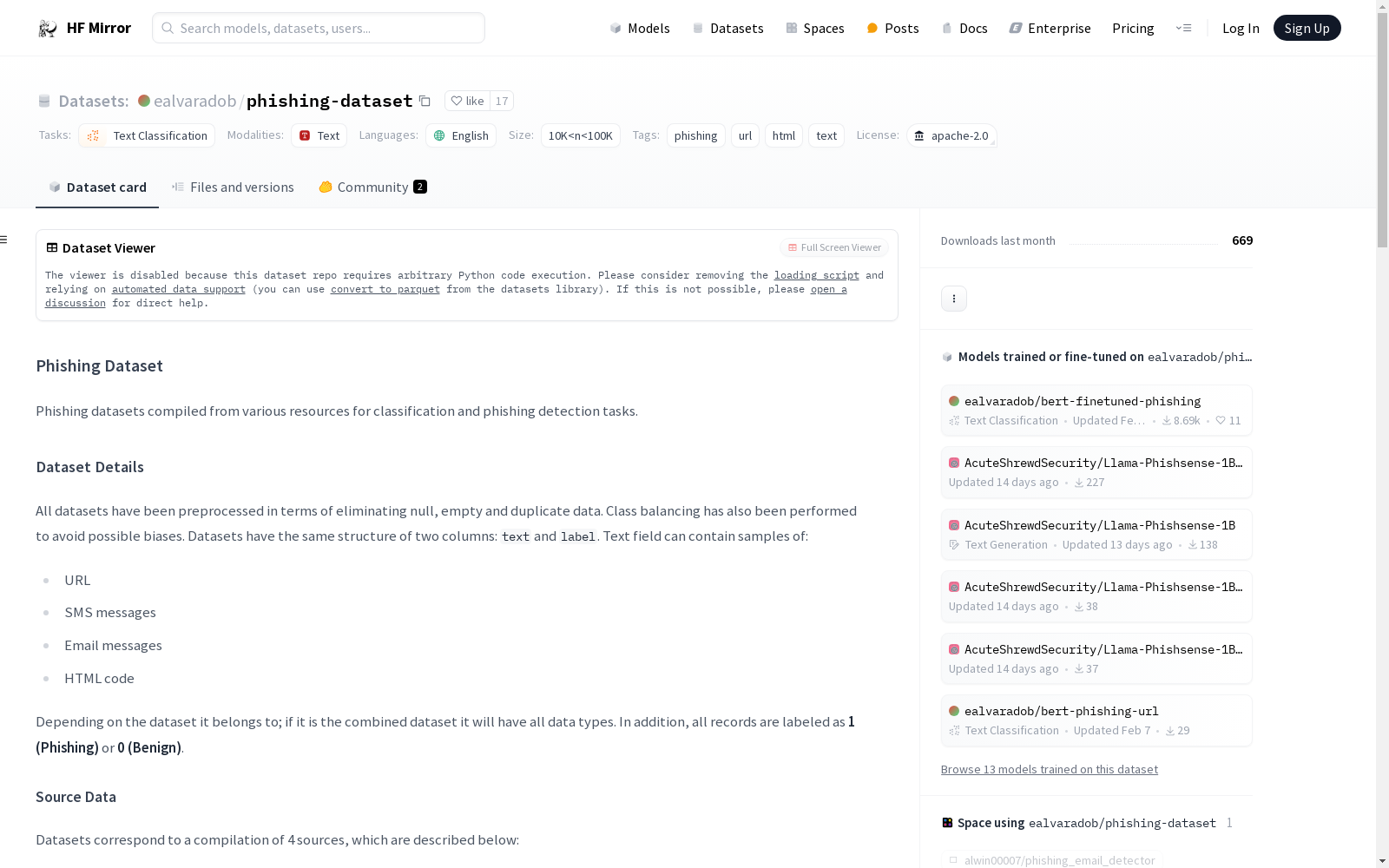Expand the extra navigation menu icon
The width and height of the screenshot is (1389, 868).
pyautogui.click(x=1183, y=29)
